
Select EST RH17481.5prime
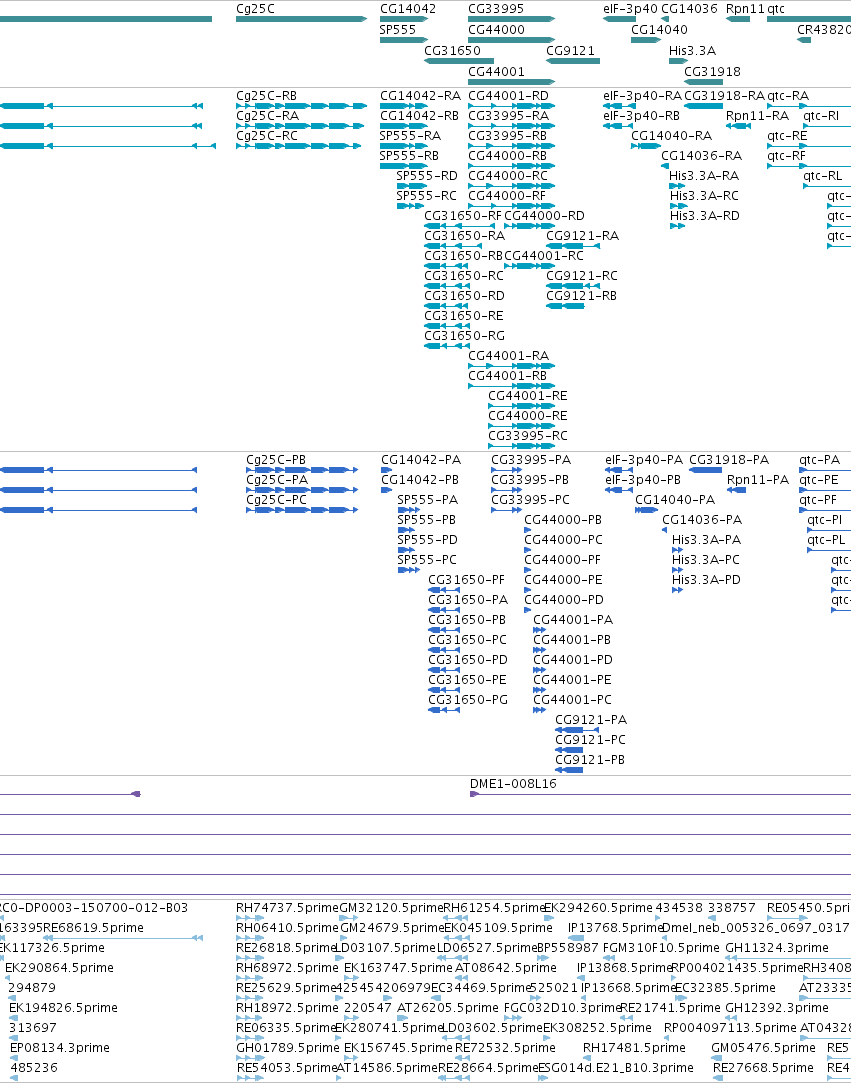pos(634,1048)
